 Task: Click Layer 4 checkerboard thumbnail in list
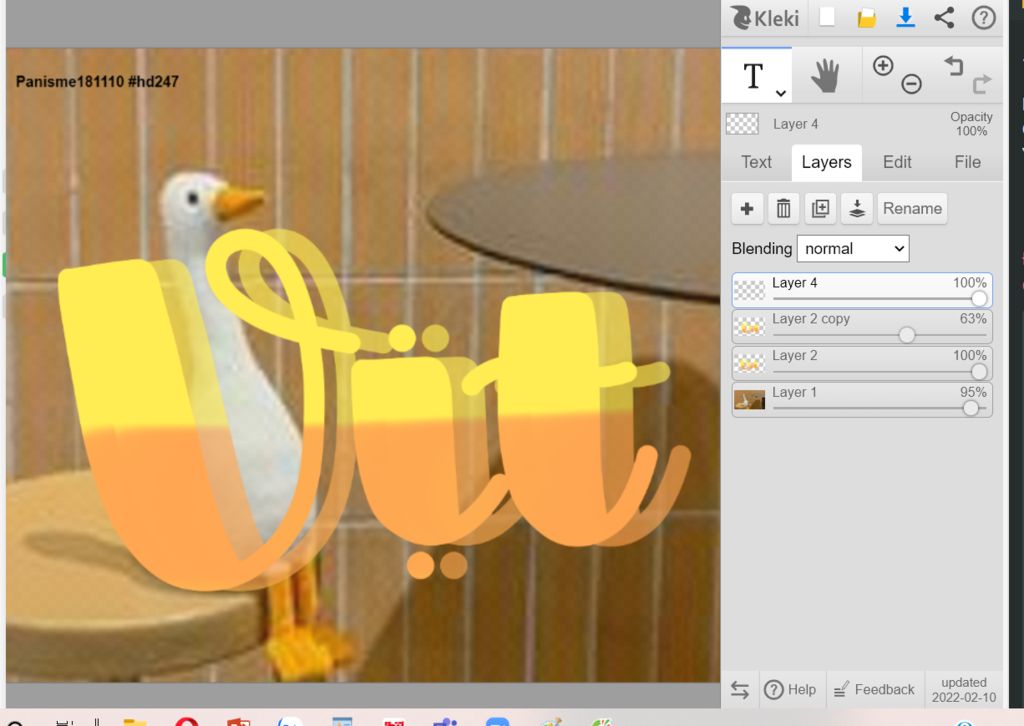pos(749,290)
